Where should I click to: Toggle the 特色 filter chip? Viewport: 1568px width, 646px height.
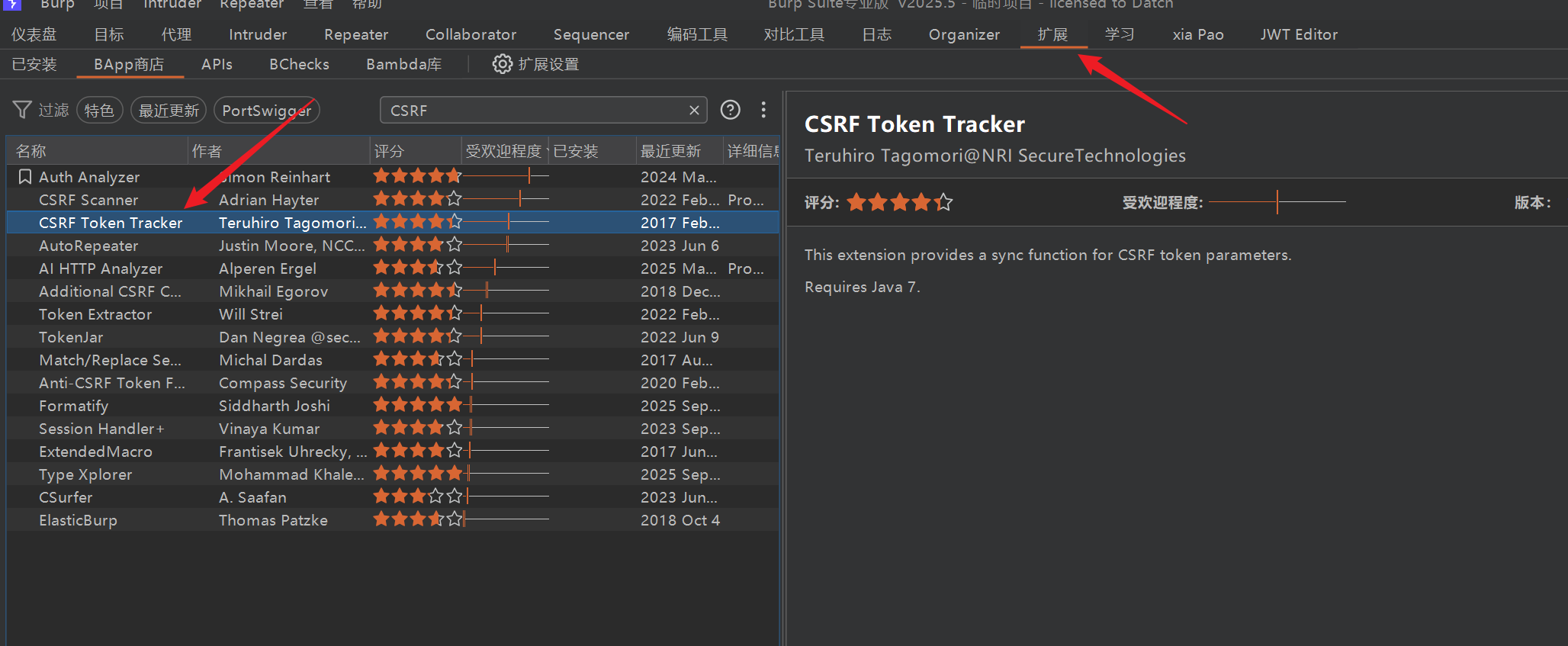coord(99,111)
